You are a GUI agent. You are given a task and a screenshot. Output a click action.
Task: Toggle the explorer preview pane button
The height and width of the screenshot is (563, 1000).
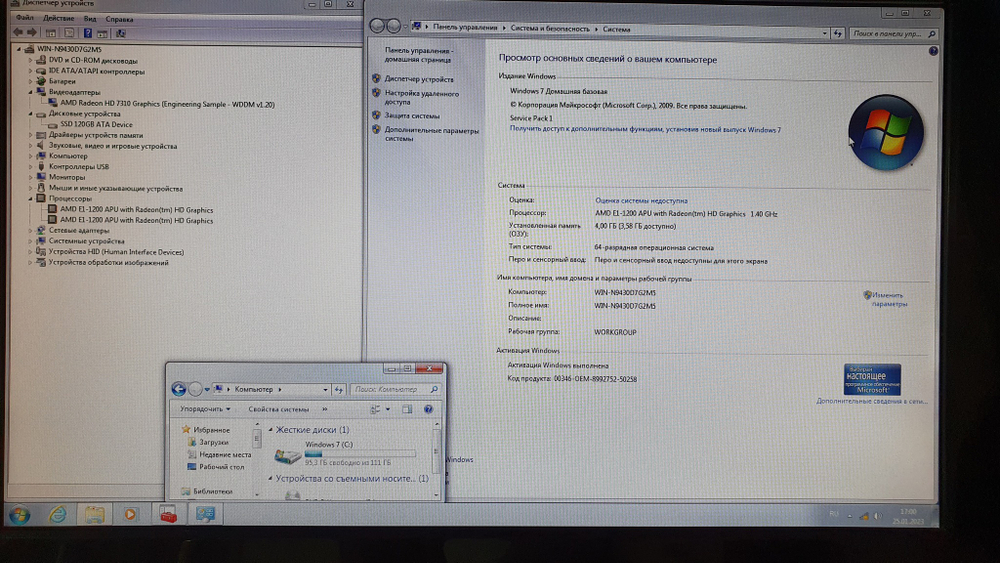(x=408, y=409)
